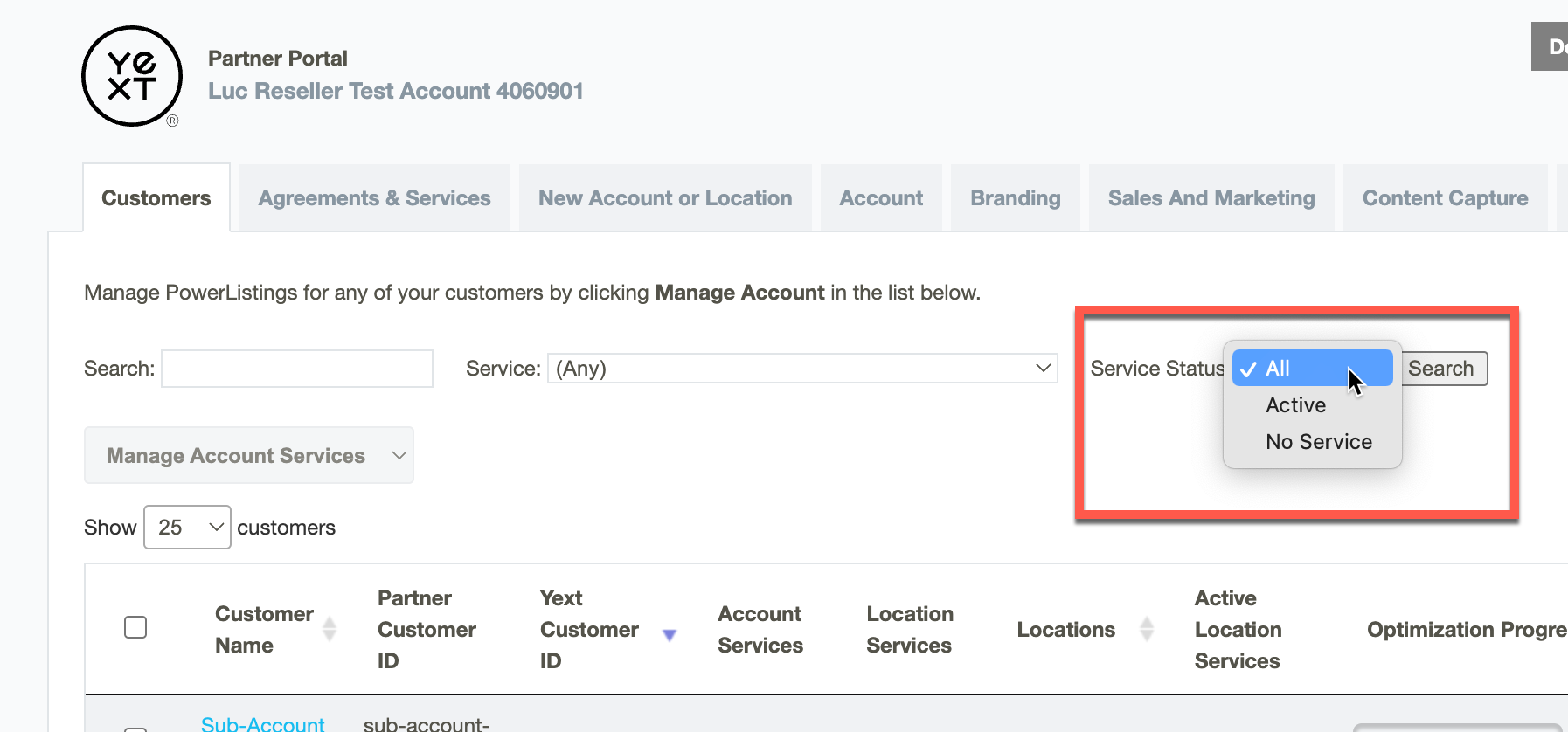Click the sub-account- partner ID cell

tap(427, 724)
